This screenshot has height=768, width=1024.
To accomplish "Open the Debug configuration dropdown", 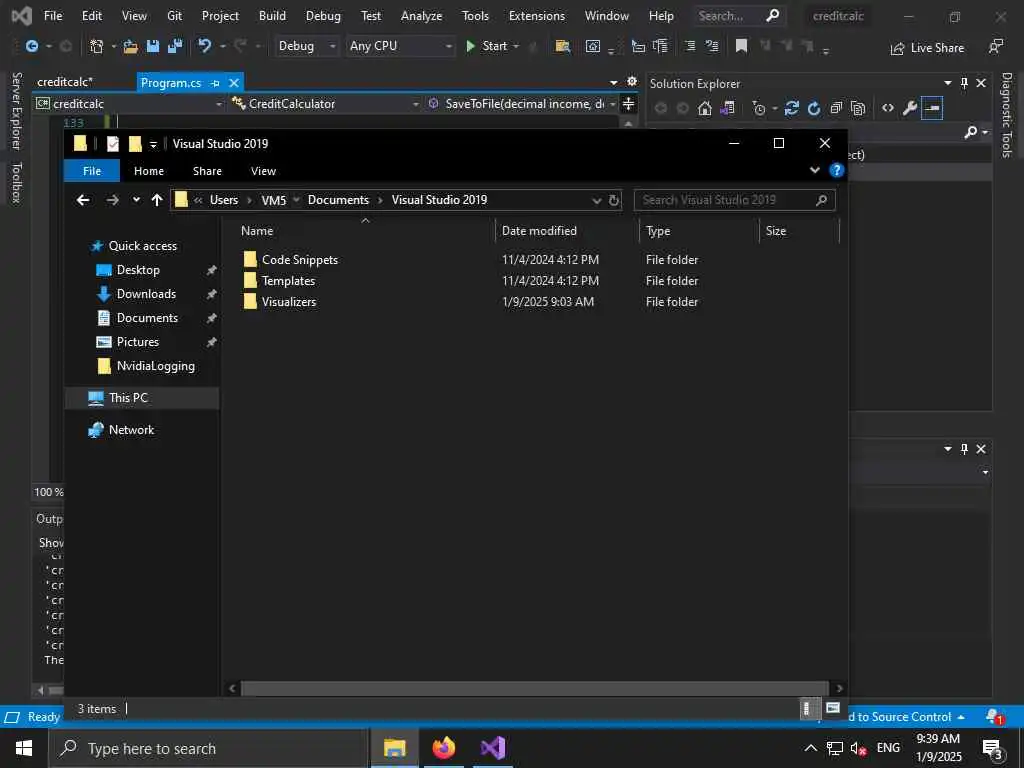I will 306,46.
